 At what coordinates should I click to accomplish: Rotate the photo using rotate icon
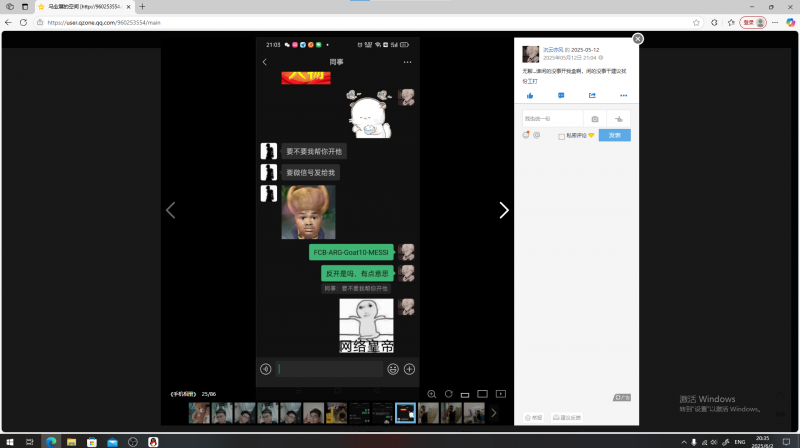point(448,394)
